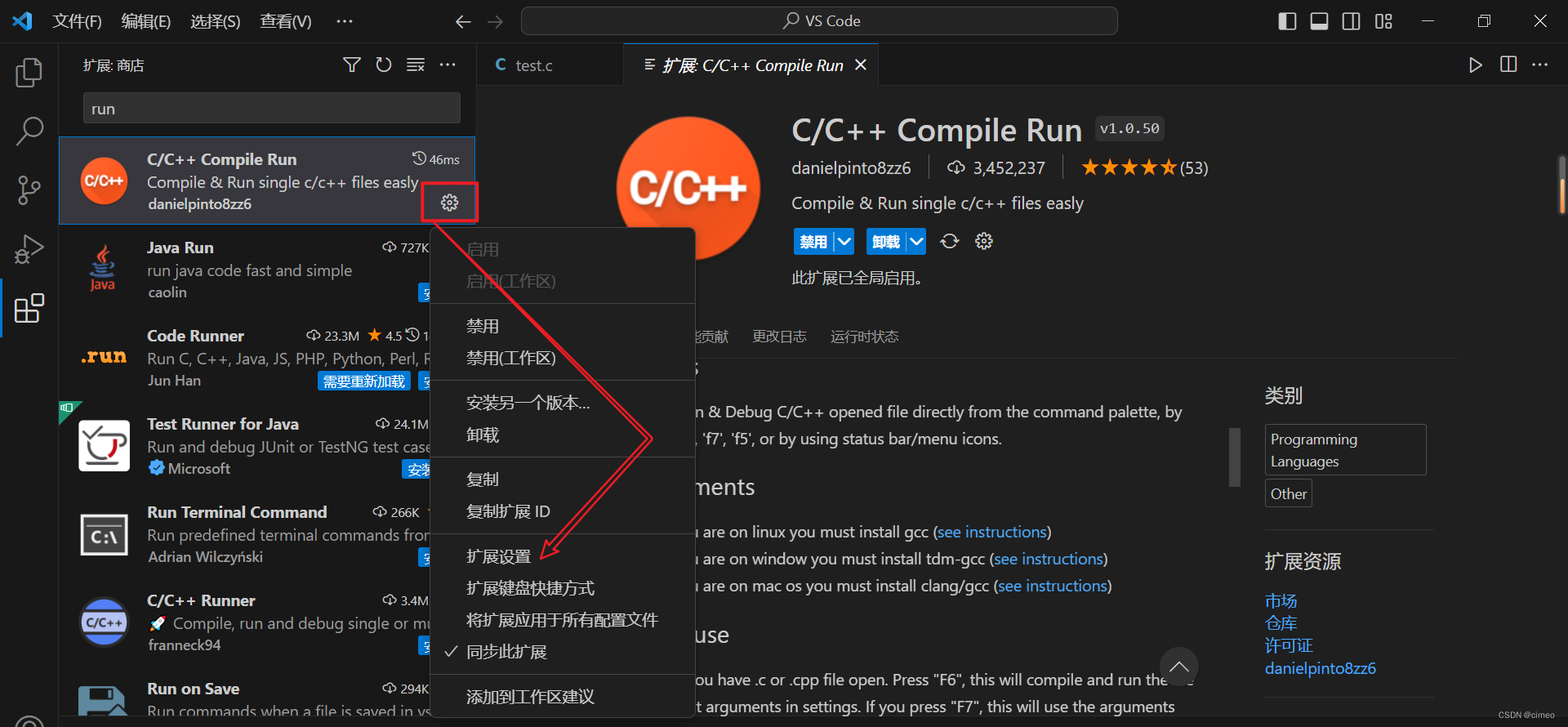This screenshot has width=1568, height=727.
Task: Select 复制 in the context menu
Action: tap(562, 479)
